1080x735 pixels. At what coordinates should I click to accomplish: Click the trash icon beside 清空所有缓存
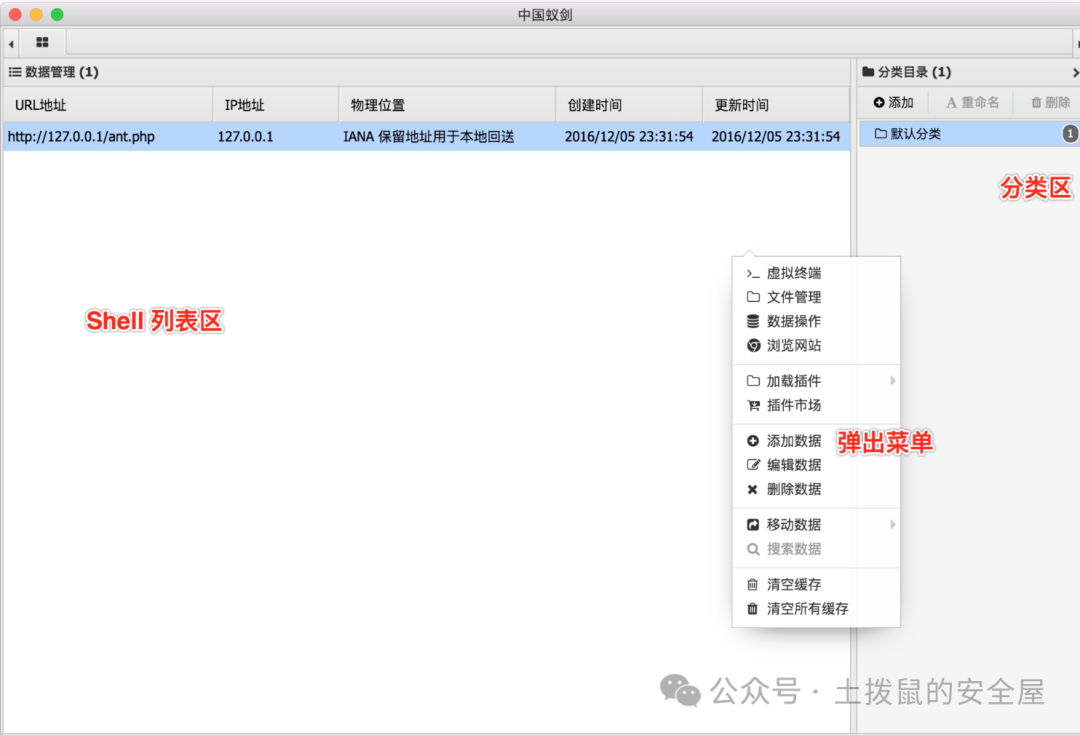(752, 609)
